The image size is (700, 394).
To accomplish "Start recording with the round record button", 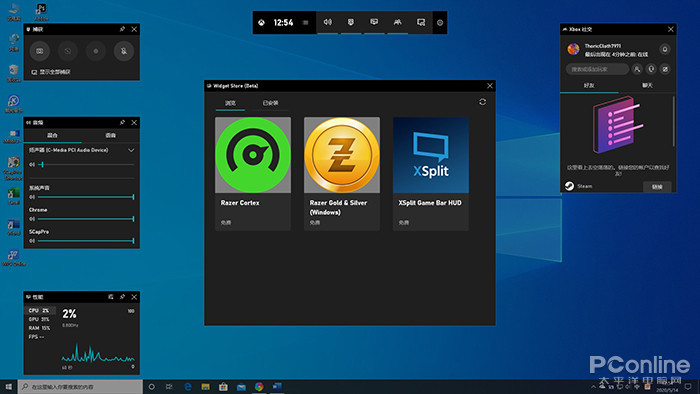I will 96,51.
